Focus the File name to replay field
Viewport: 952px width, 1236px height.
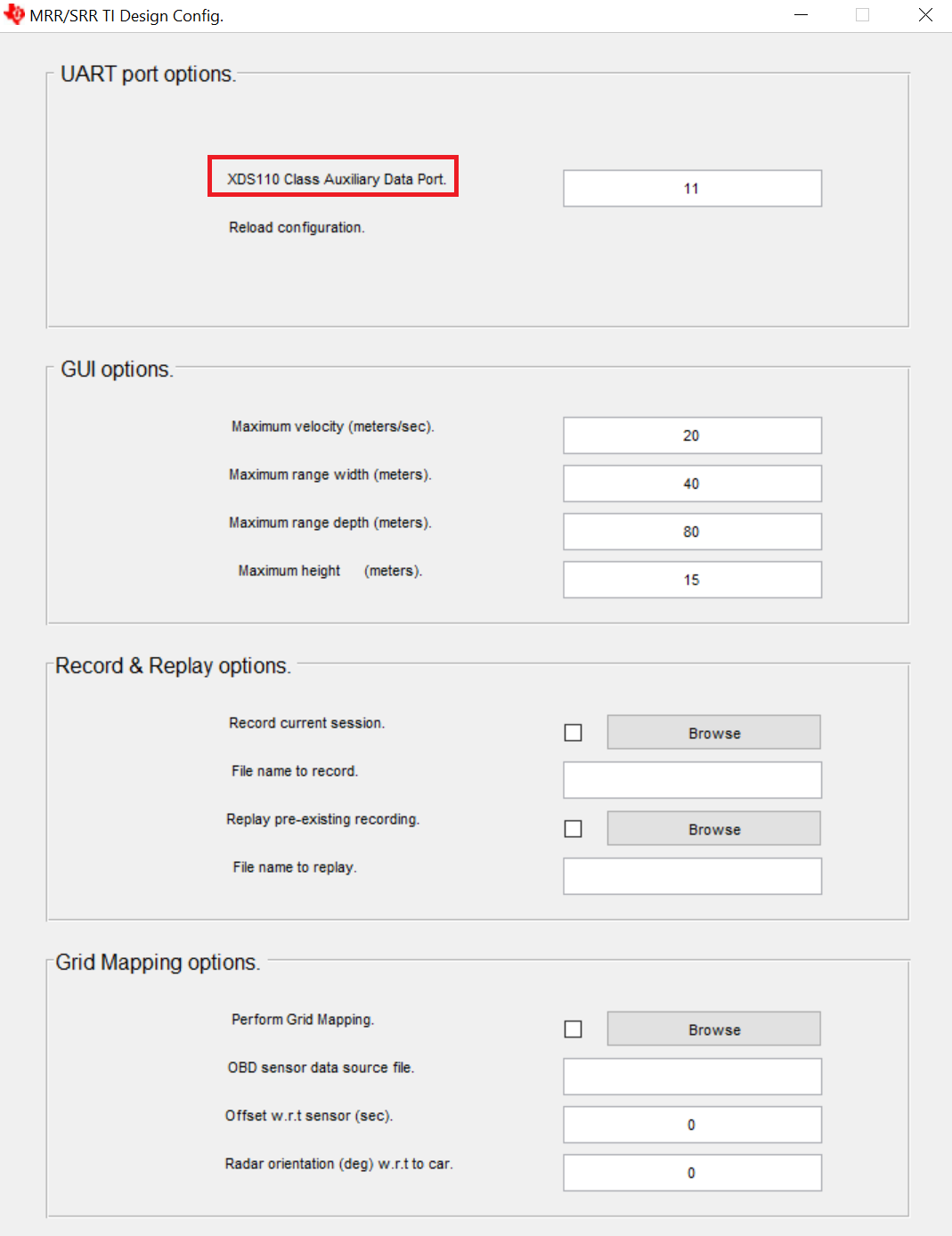click(692, 876)
